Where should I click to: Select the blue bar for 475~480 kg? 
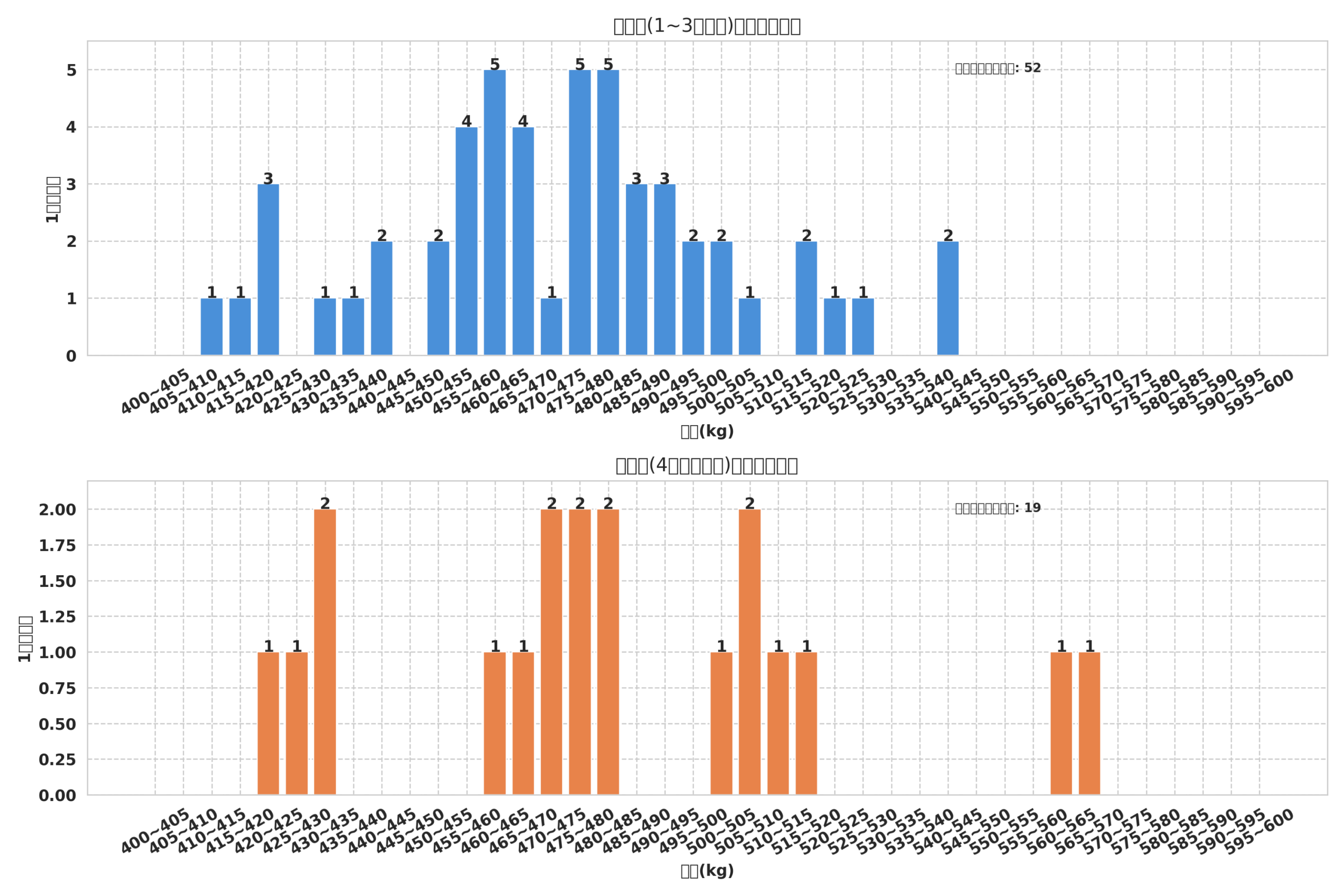point(580,213)
